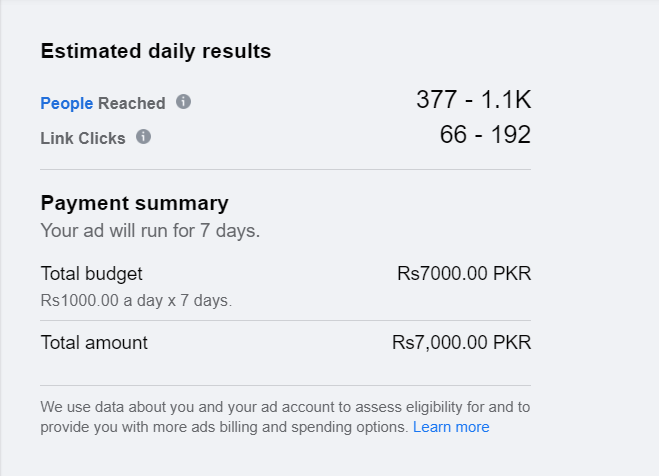Click the info icon next to Link Clicks

click(x=143, y=137)
